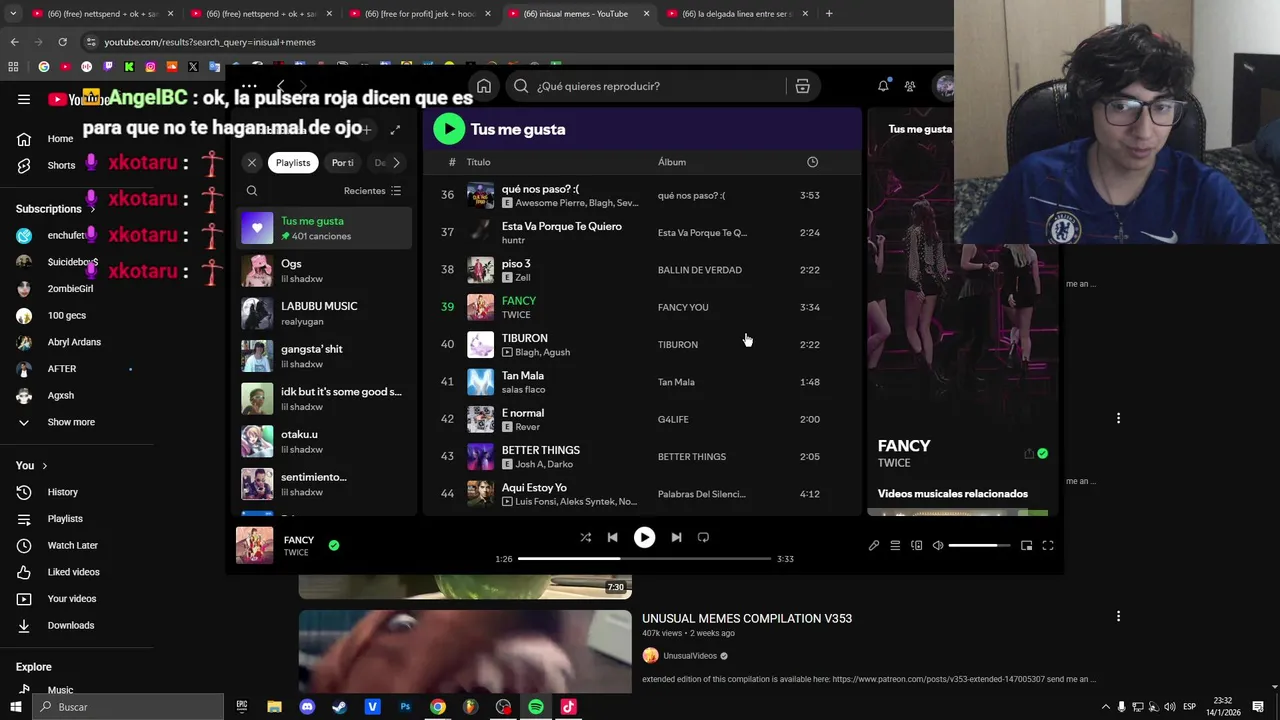Open Spotify queue icon
Image resolution: width=1280 pixels, height=720 pixels.
coord(895,545)
